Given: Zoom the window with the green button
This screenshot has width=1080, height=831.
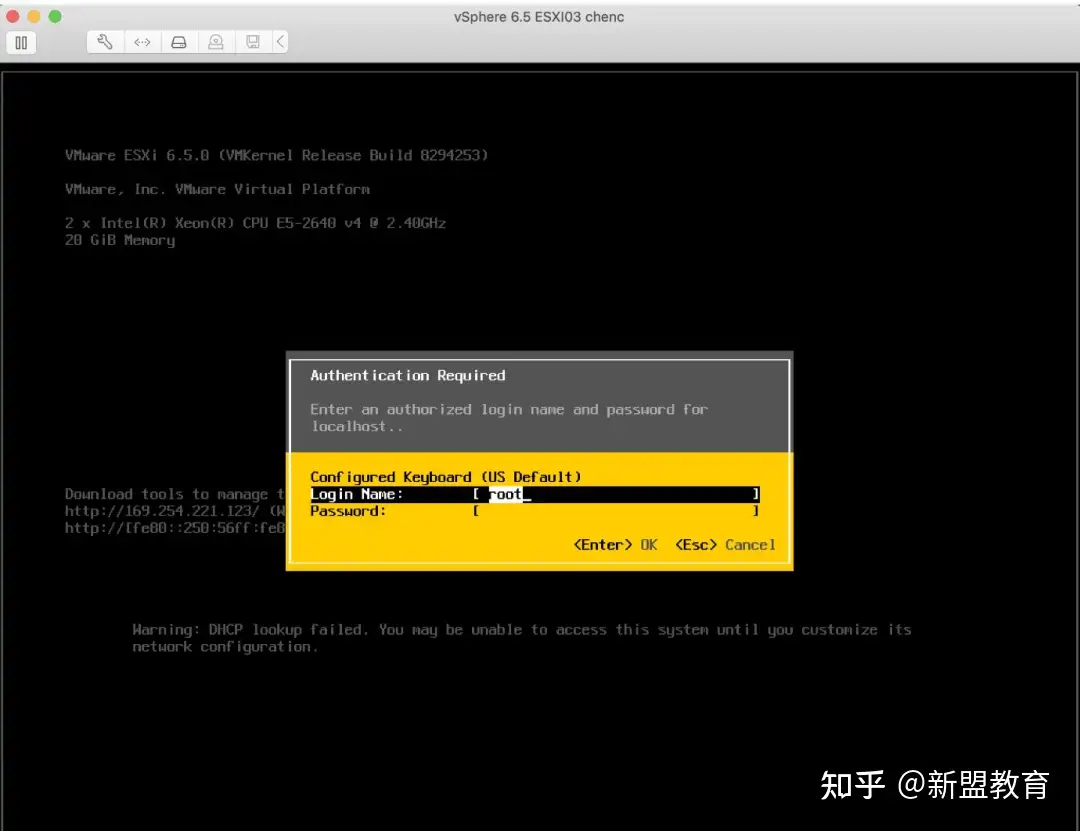Looking at the screenshot, I should click(55, 17).
